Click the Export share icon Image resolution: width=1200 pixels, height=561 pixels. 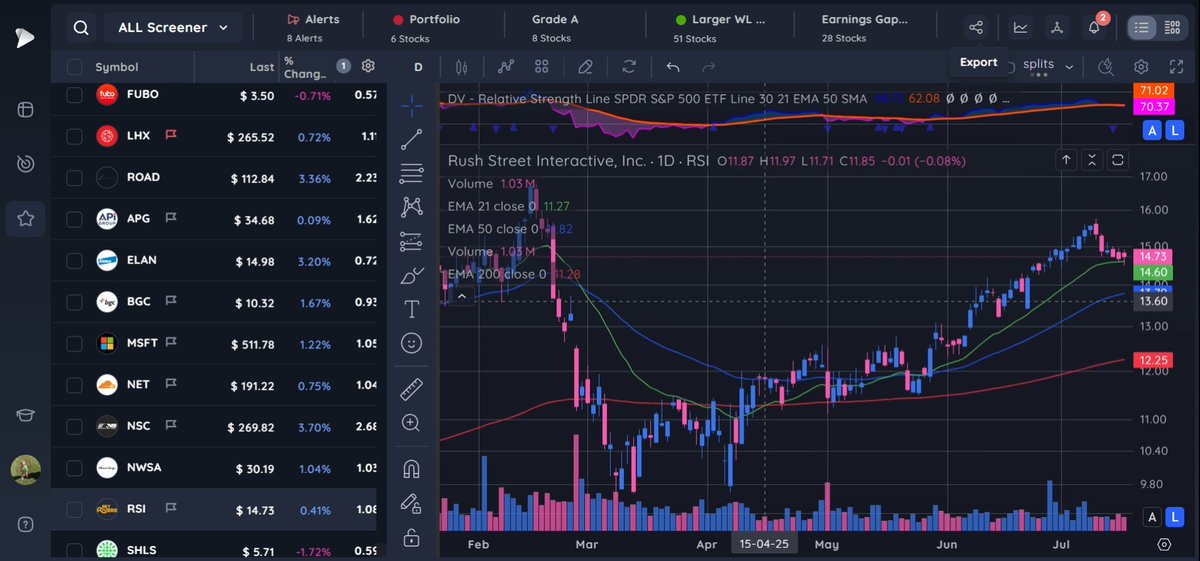[x=977, y=28]
